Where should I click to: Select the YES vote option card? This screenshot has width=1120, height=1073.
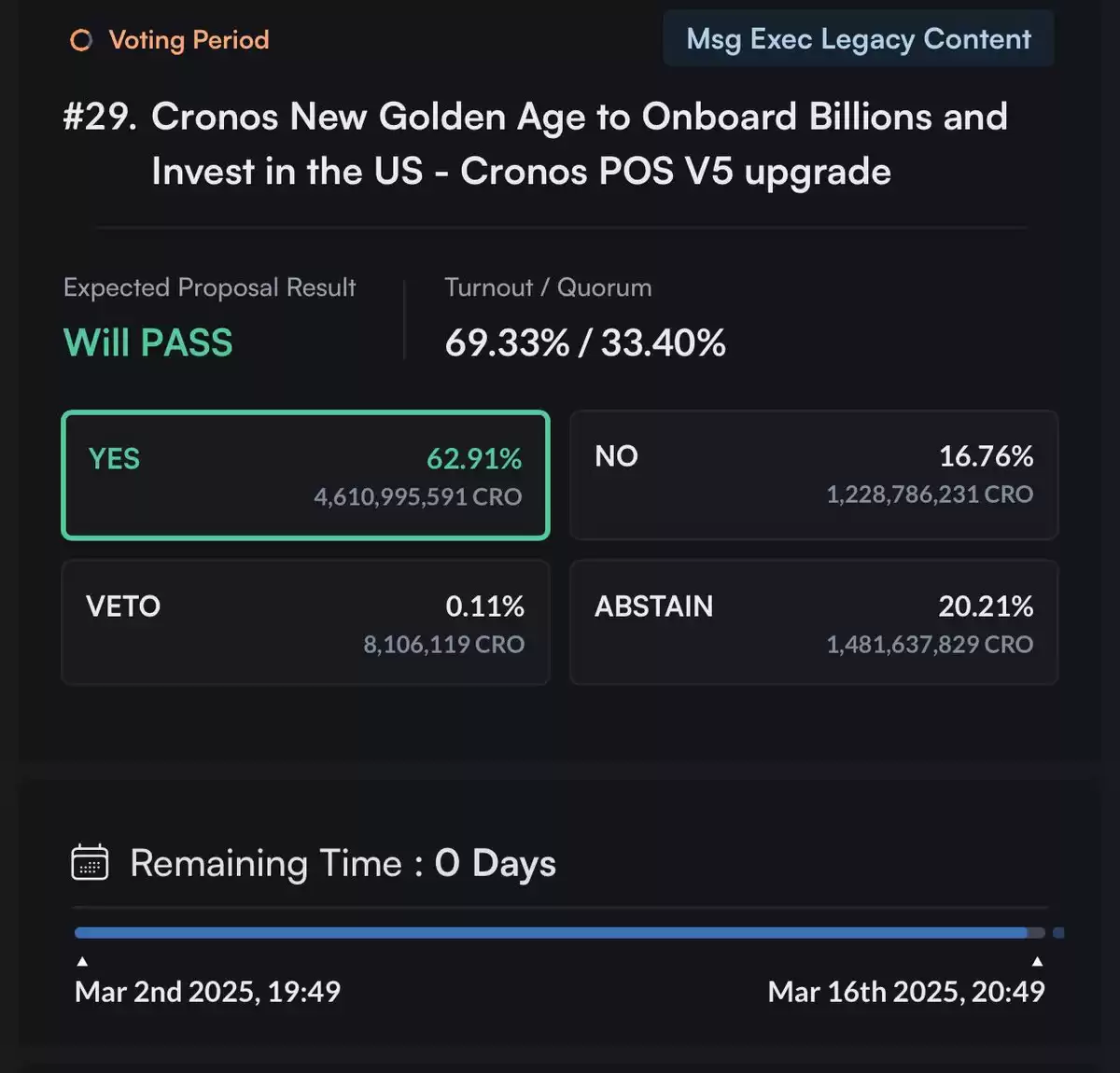pyautogui.click(x=305, y=475)
